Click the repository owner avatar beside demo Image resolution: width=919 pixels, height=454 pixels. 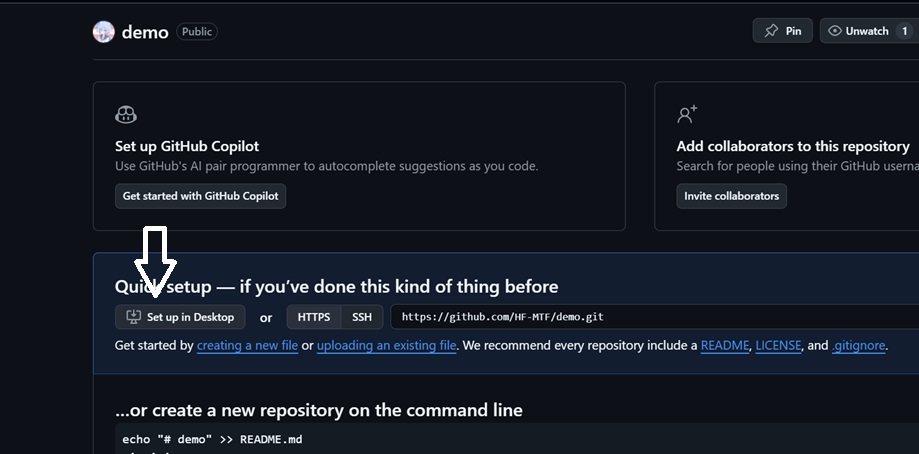click(x=104, y=32)
